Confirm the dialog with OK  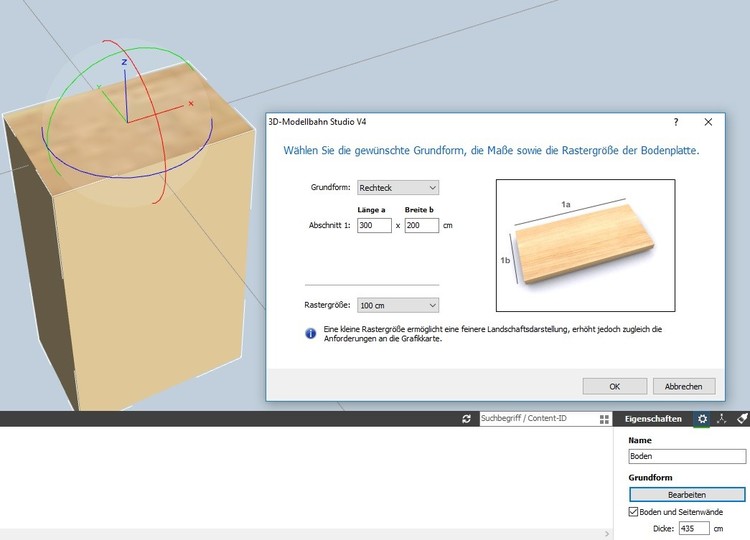pyautogui.click(x=615, y=386)
